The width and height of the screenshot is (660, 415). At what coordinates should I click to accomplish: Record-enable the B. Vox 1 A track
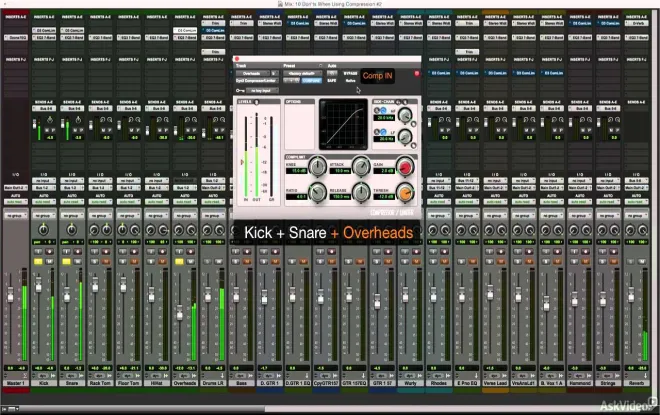pyautogui.click(x=557, y=252)
